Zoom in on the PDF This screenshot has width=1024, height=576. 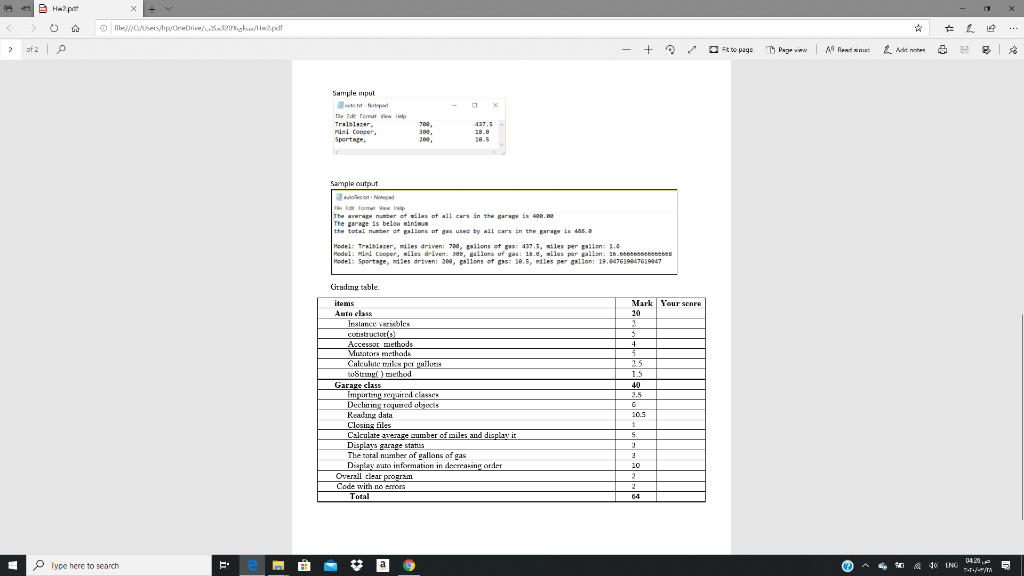click(x=648, y=50)
